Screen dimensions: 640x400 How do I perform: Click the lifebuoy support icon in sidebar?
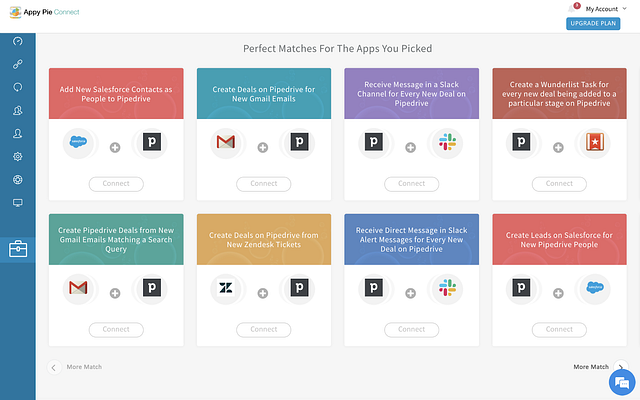[x=17, y=180]
